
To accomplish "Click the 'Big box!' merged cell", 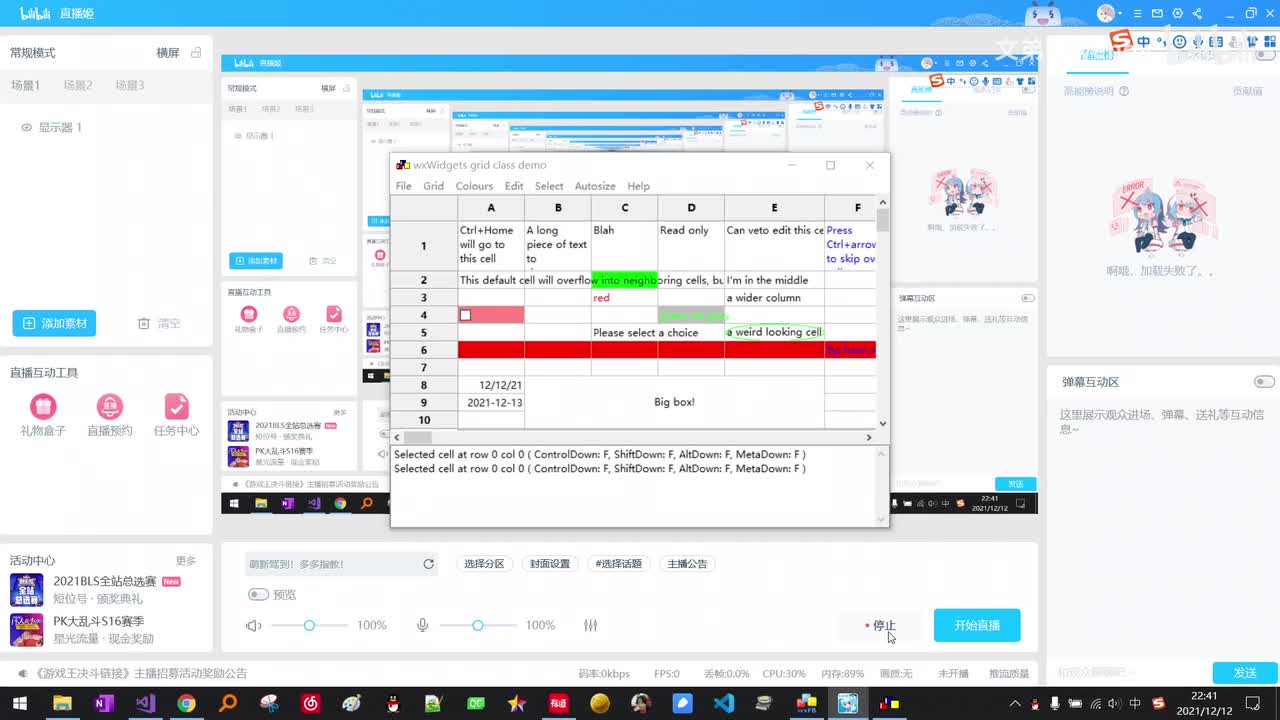I will (674, 402).
